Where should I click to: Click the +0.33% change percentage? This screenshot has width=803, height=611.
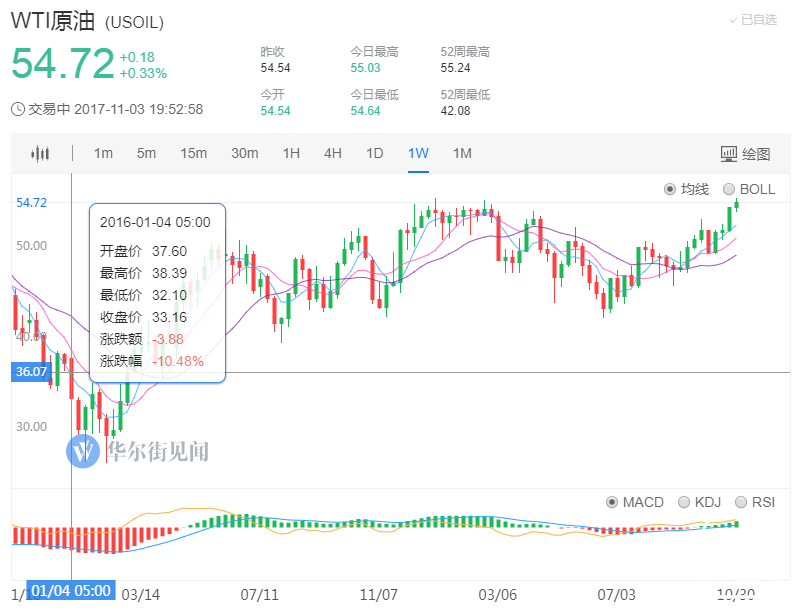(143, 73)
